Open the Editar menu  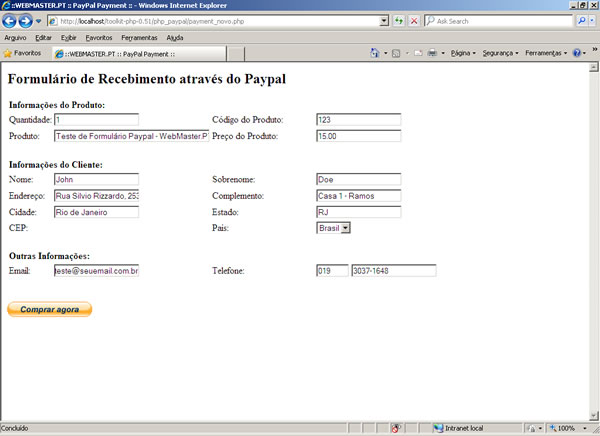pyautogui.click(x=43, y=38)
